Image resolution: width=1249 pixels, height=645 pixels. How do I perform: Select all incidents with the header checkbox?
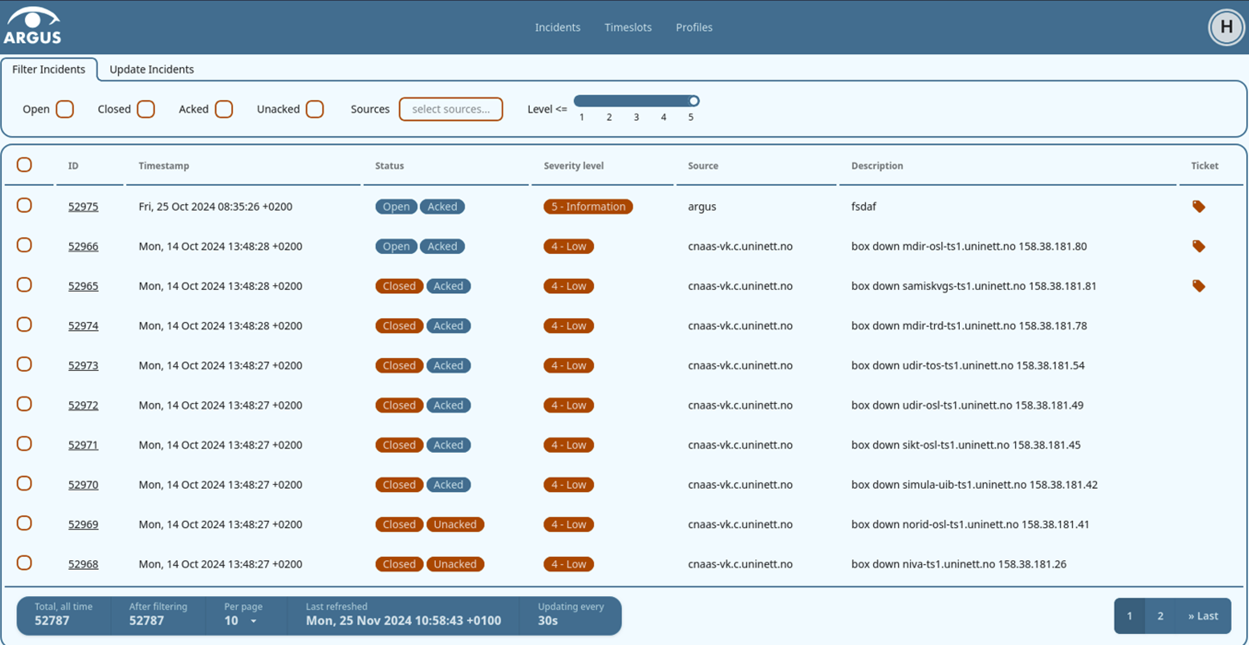pos(24,165)
